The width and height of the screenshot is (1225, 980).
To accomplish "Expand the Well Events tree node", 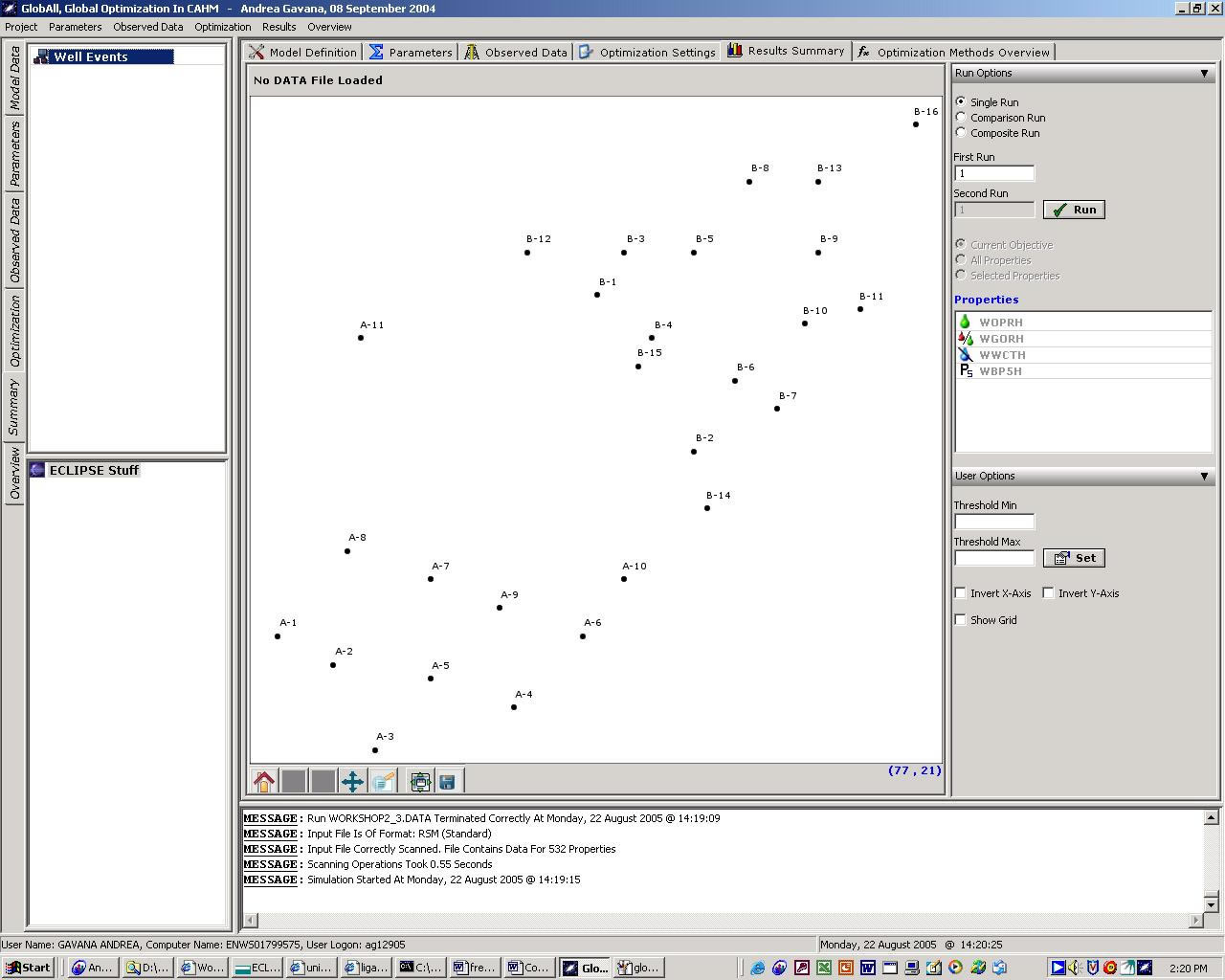I will [x=42, y=57].
